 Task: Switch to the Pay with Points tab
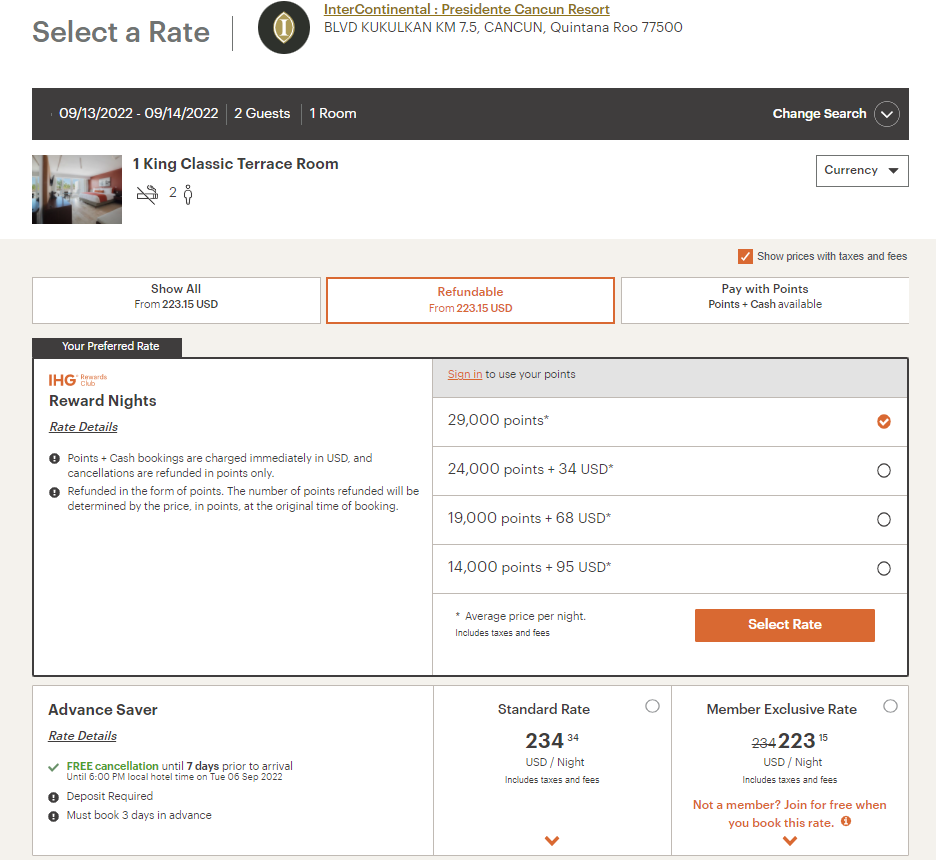click(x=765, y=300)
